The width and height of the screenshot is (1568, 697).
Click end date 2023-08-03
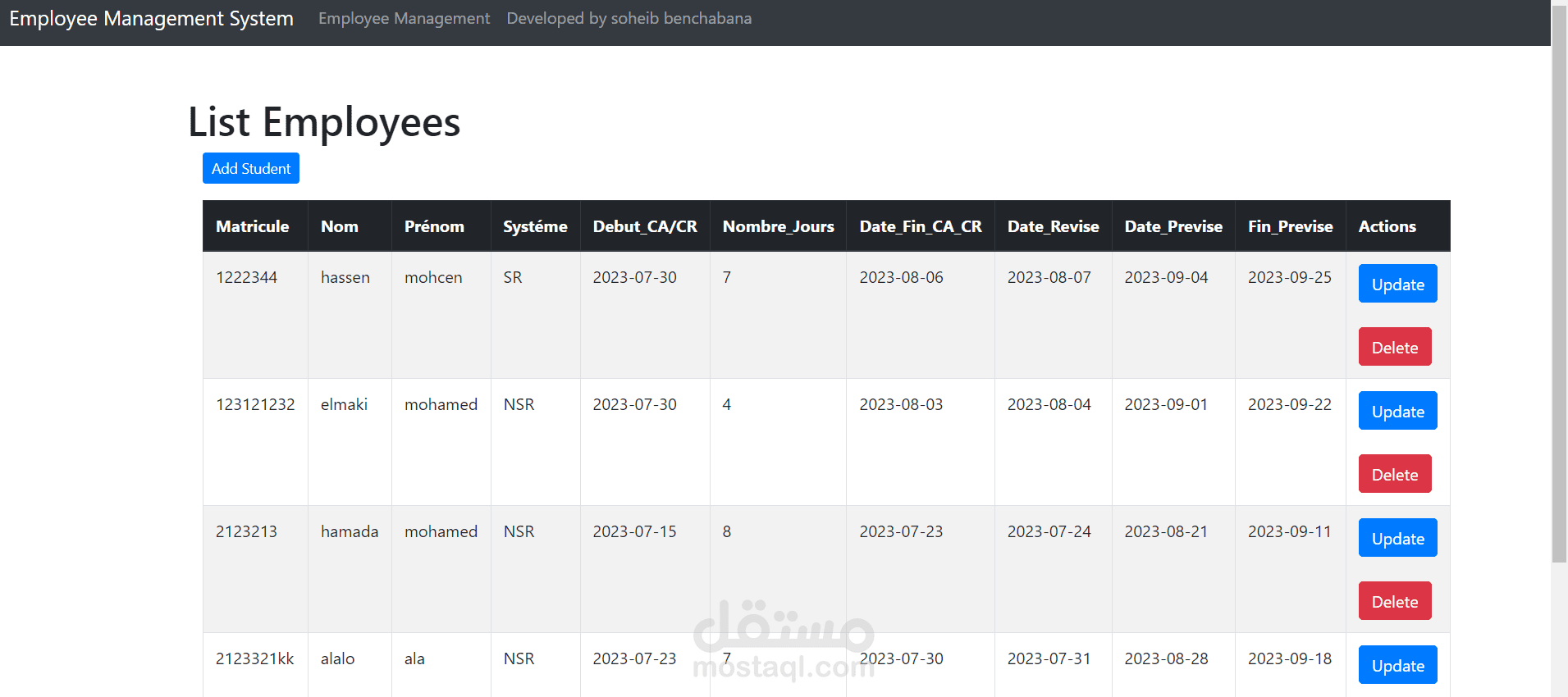[x=902, y=404]
